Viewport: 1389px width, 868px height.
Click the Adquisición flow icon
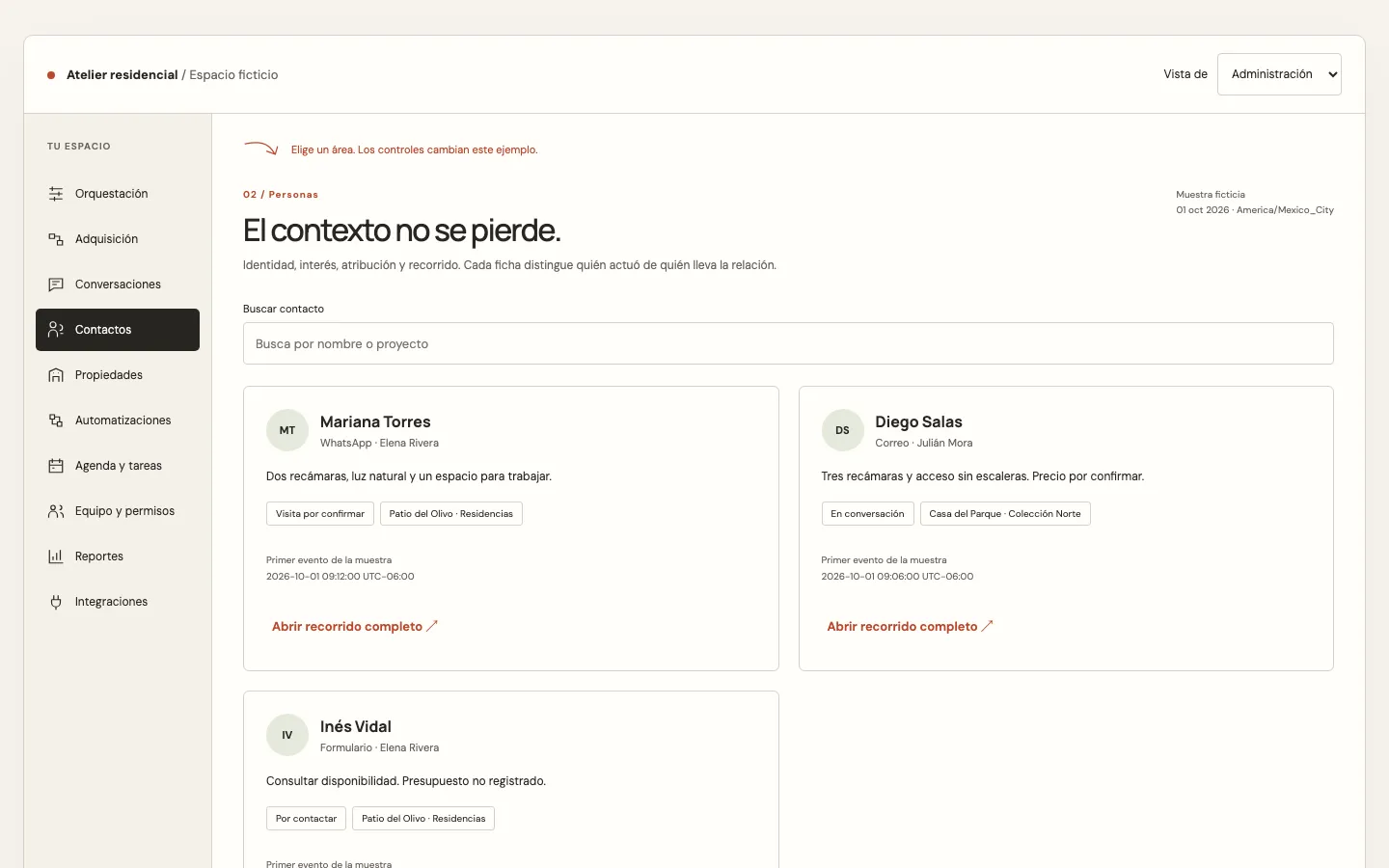56,239
